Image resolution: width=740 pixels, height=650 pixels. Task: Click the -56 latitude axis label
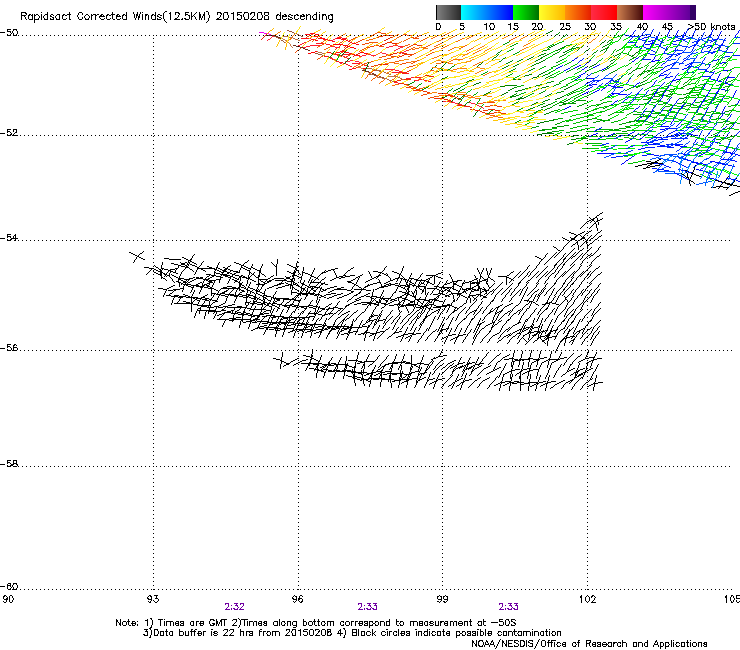(9, 348)
